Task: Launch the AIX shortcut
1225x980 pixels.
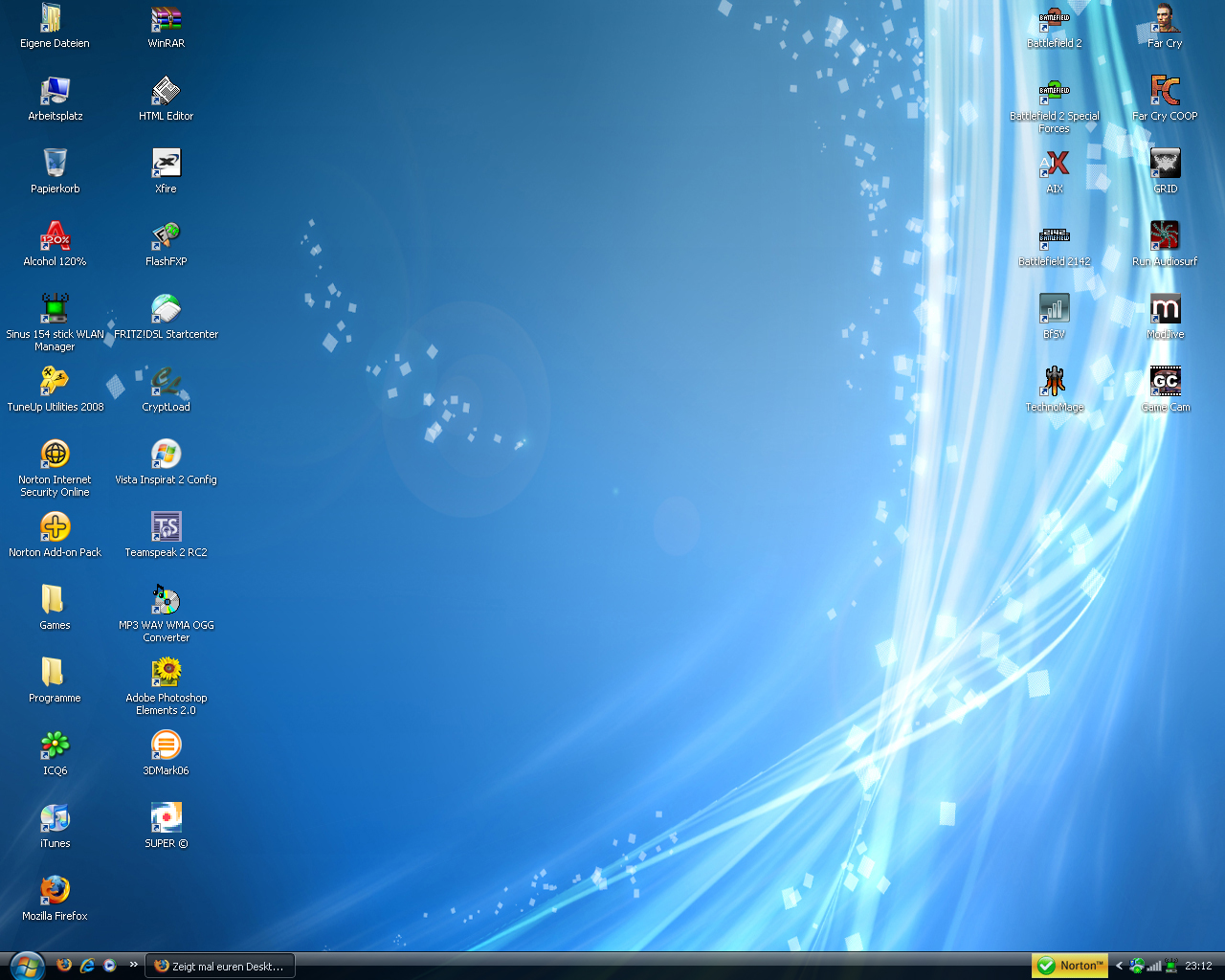Action: tap(1054, 165)
